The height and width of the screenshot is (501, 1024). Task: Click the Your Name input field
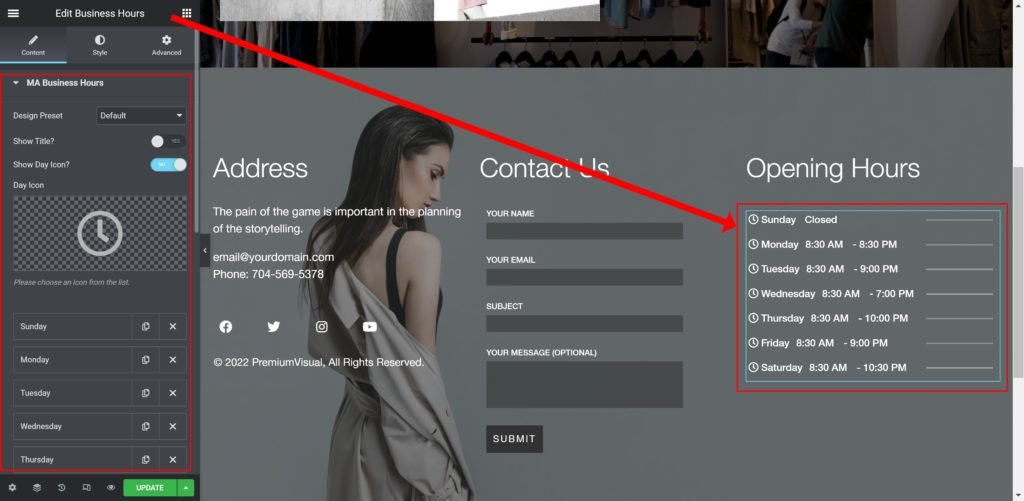[584, 231]
